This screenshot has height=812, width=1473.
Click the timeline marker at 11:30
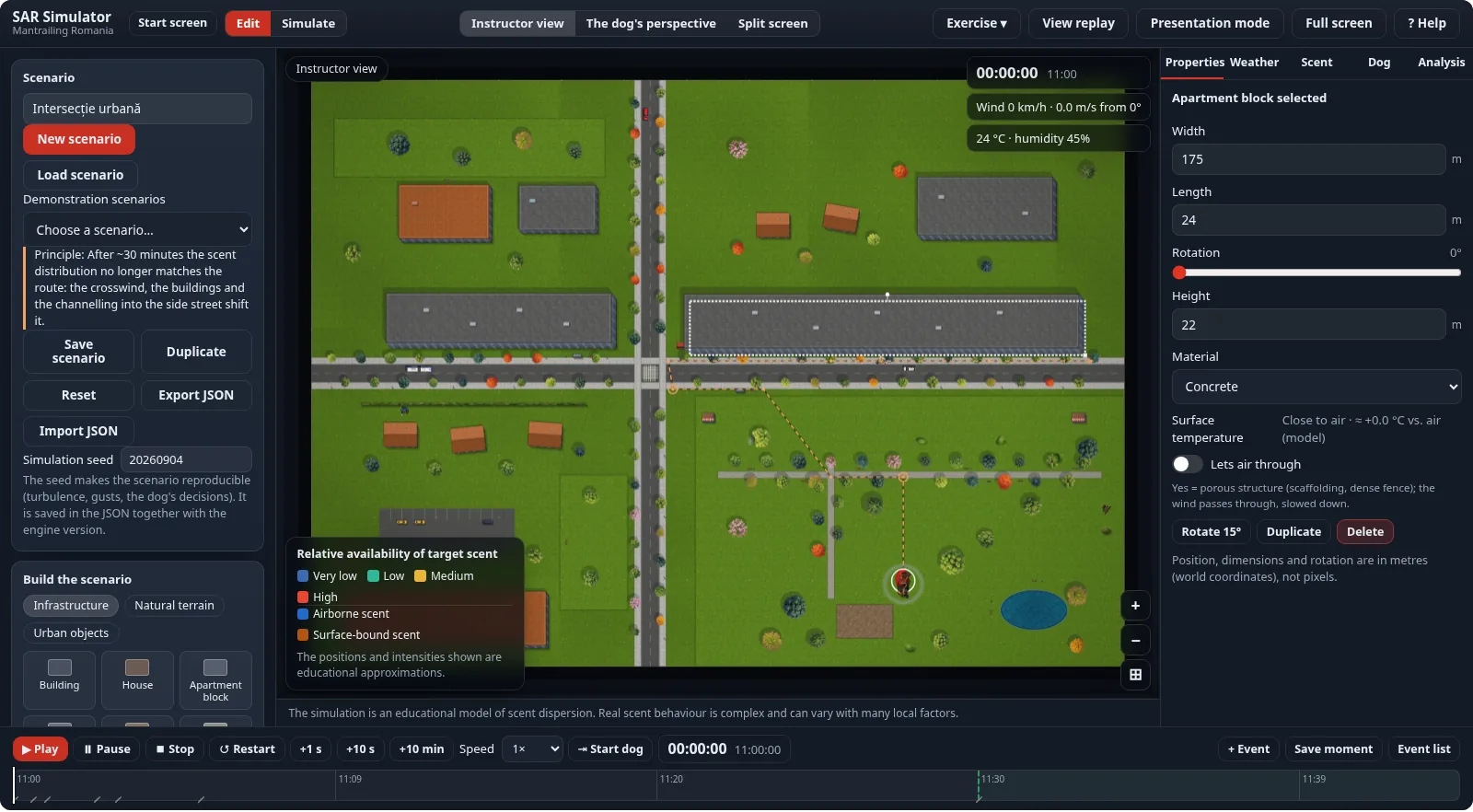(979, 784)
